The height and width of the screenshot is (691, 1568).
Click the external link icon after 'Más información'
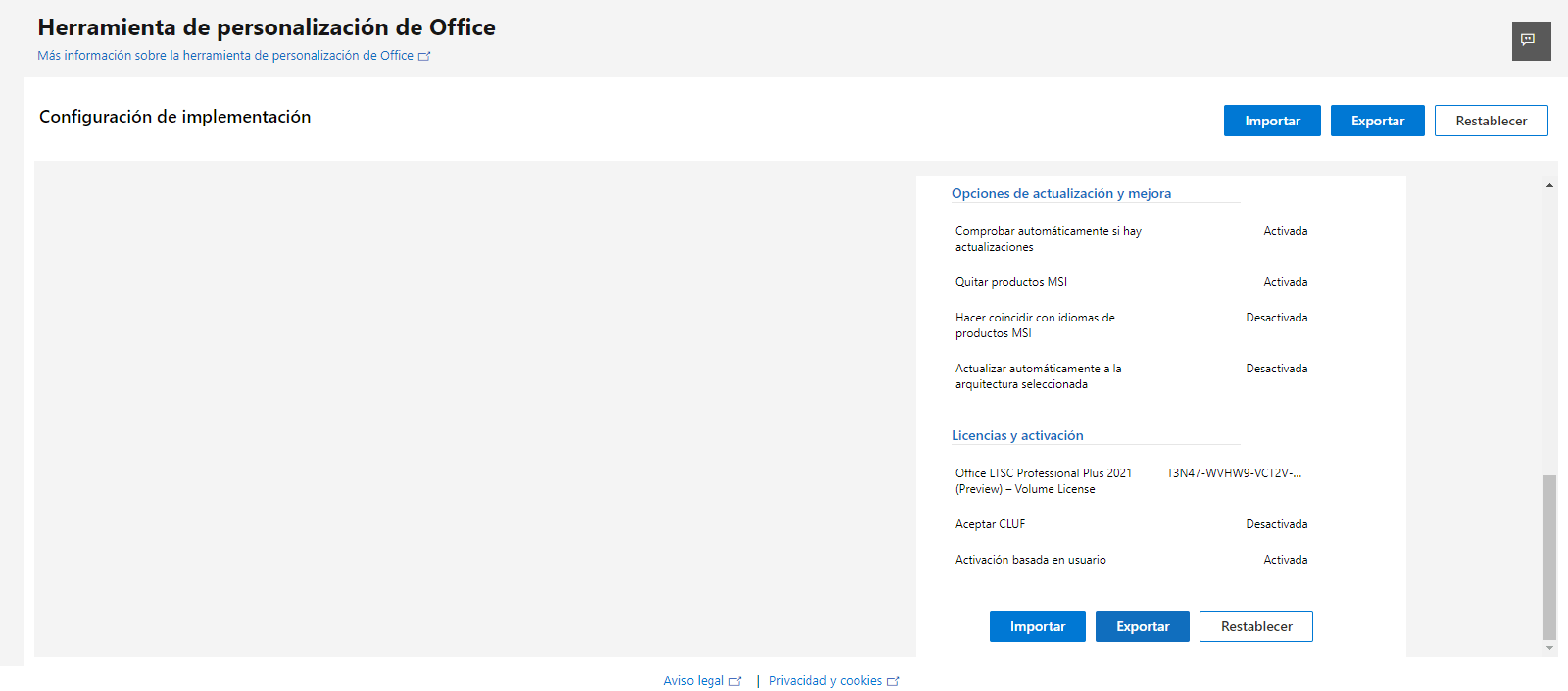coord(424,56)
